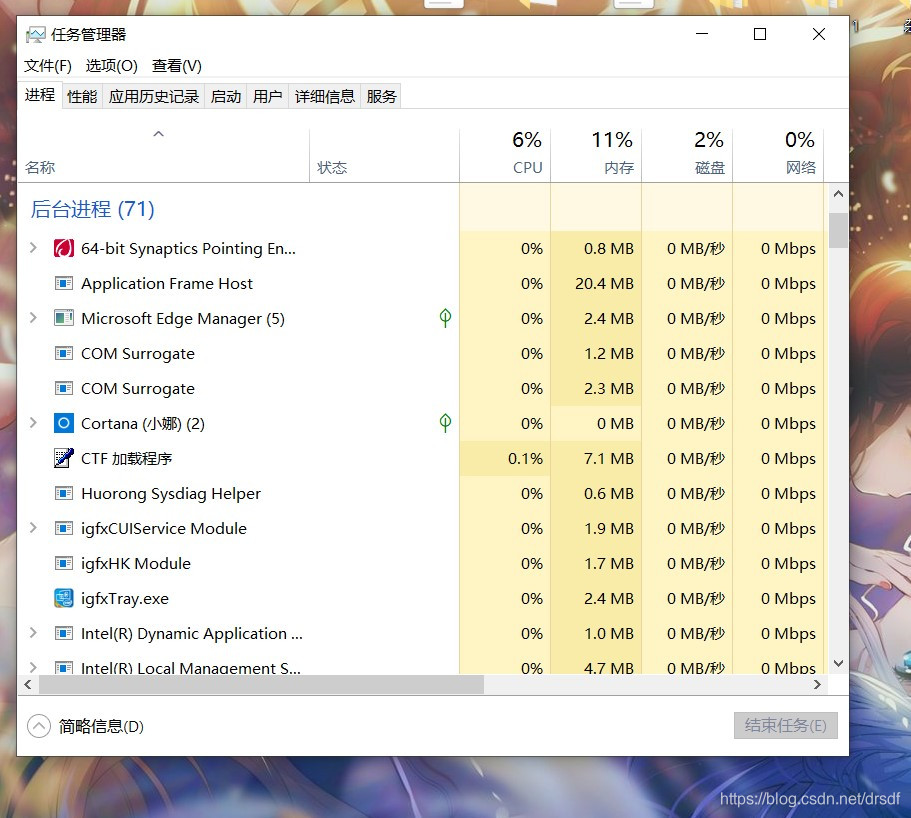Click the horizontal scrollbar thumb

click(x=261, y=684)
